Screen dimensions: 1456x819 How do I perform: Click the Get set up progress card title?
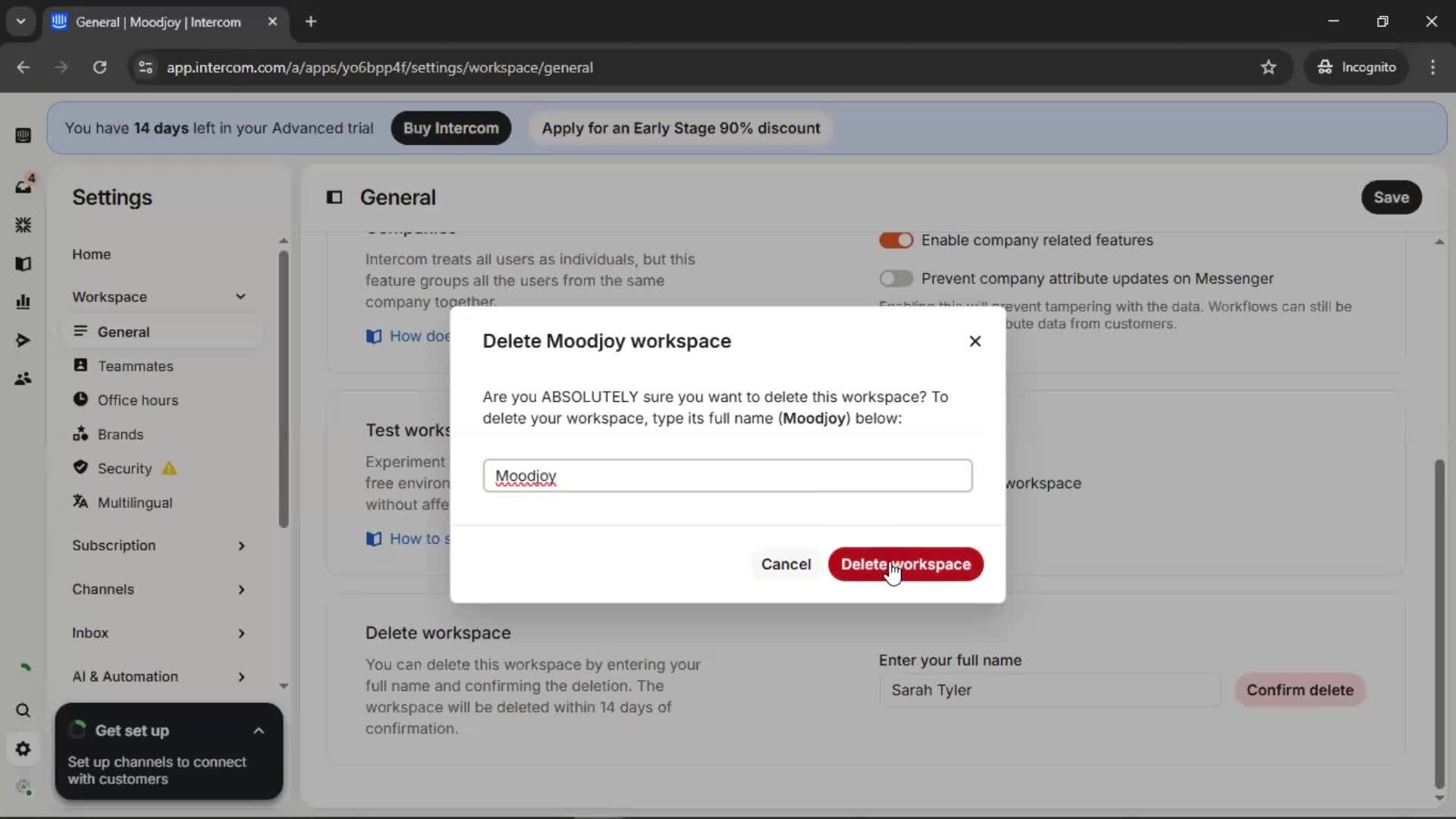pos(132,731)
